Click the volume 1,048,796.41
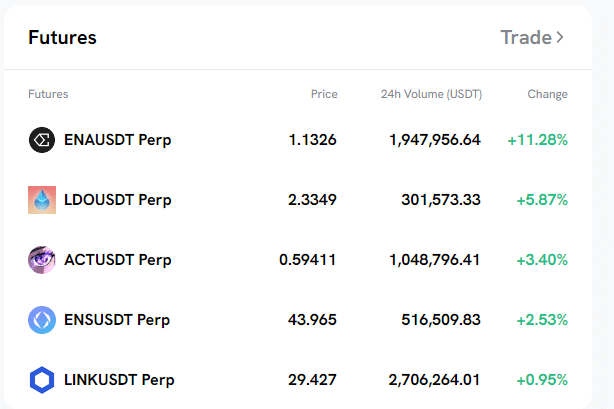 (x=435, y=260)
